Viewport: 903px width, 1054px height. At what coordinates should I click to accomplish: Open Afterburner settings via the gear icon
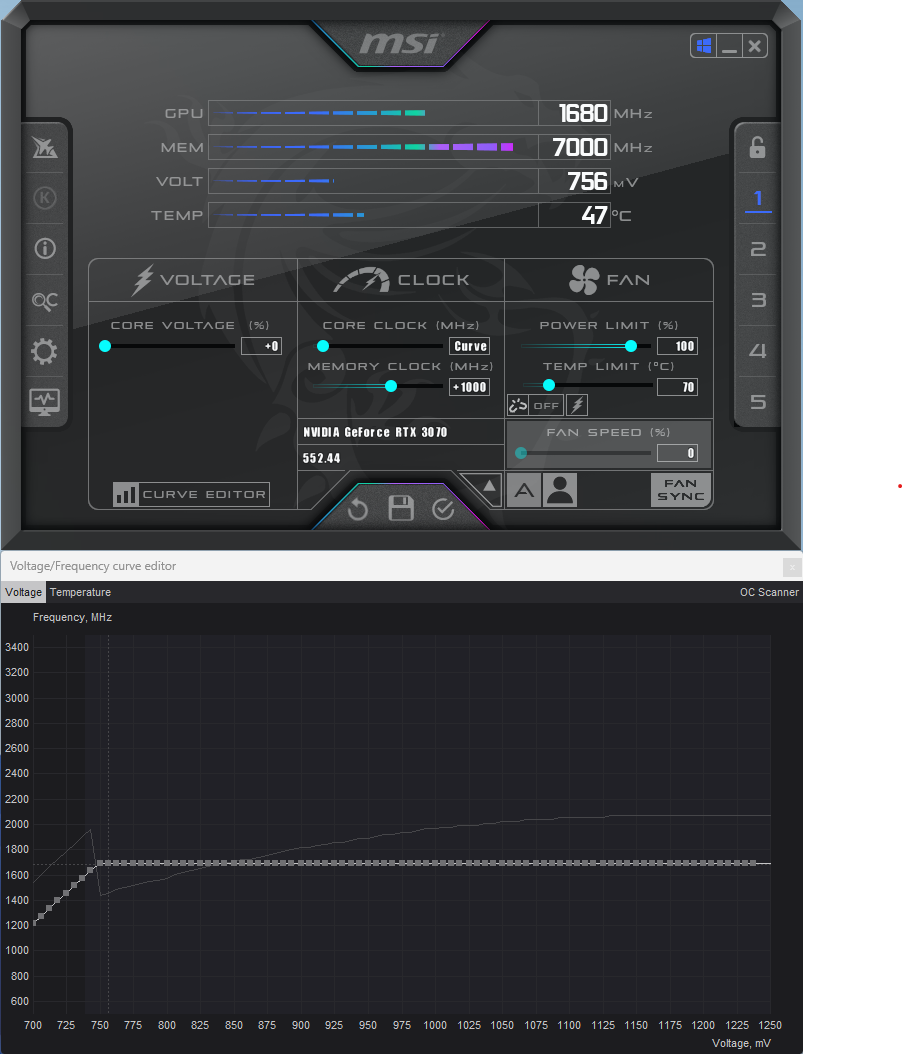tap(45, 351)
